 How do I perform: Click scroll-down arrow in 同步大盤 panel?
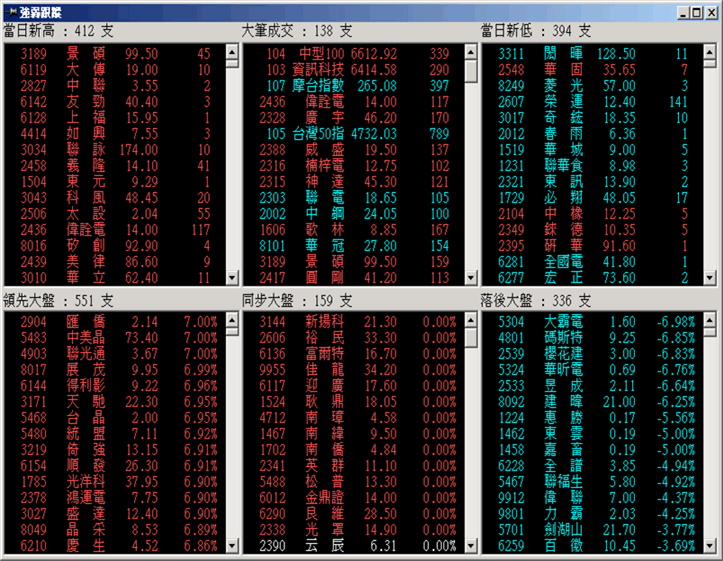click(471, 546)
